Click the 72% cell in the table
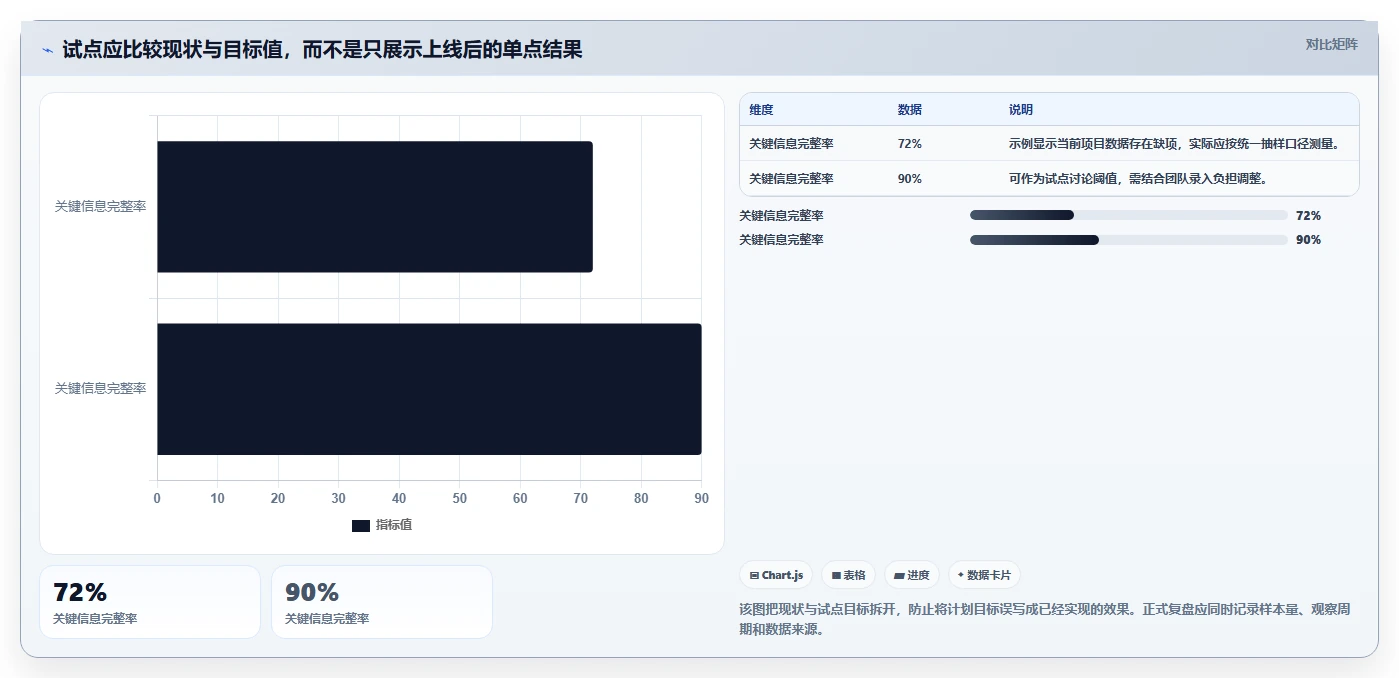1399x678 pixels. click(910, 144)
